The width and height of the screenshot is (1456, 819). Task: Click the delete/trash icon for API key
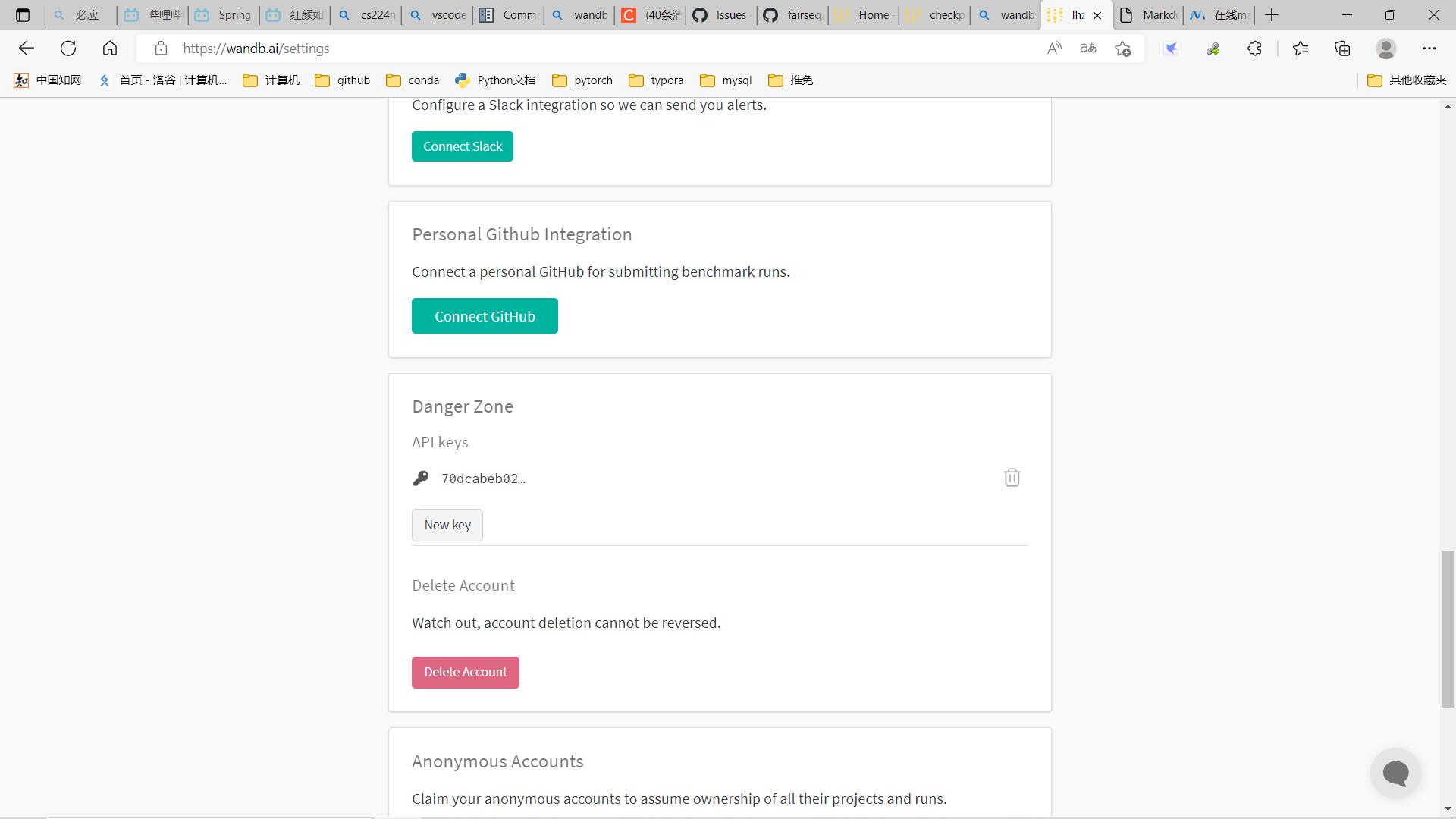point(1012,477)
